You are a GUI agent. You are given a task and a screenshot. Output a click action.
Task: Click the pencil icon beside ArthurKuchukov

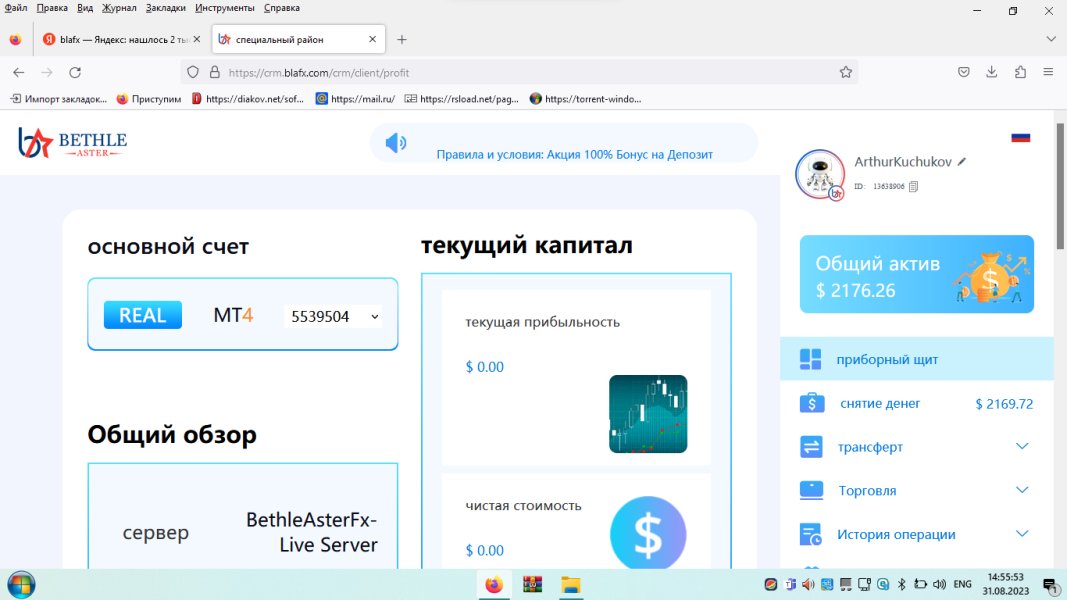point(962,161)
